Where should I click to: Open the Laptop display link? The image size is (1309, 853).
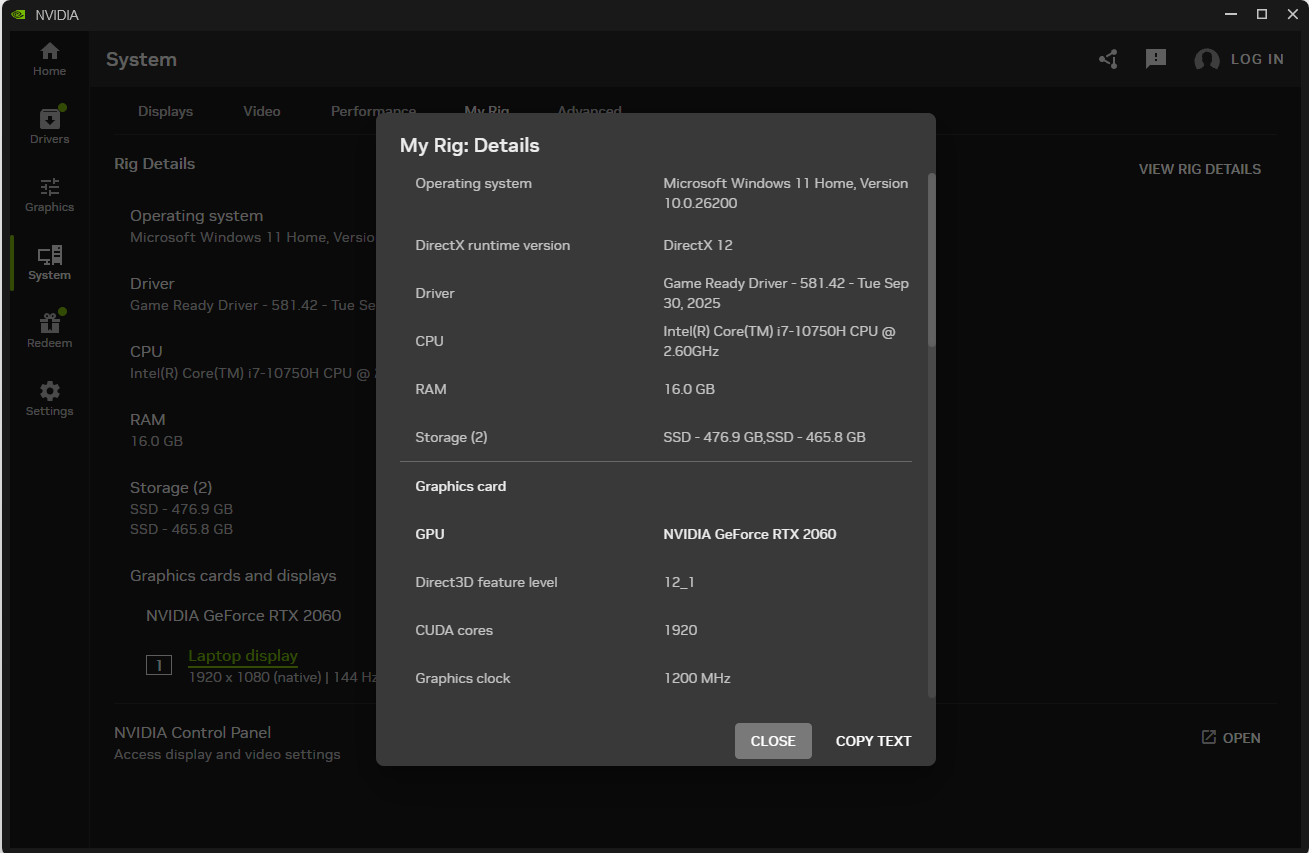click(243, 656)
